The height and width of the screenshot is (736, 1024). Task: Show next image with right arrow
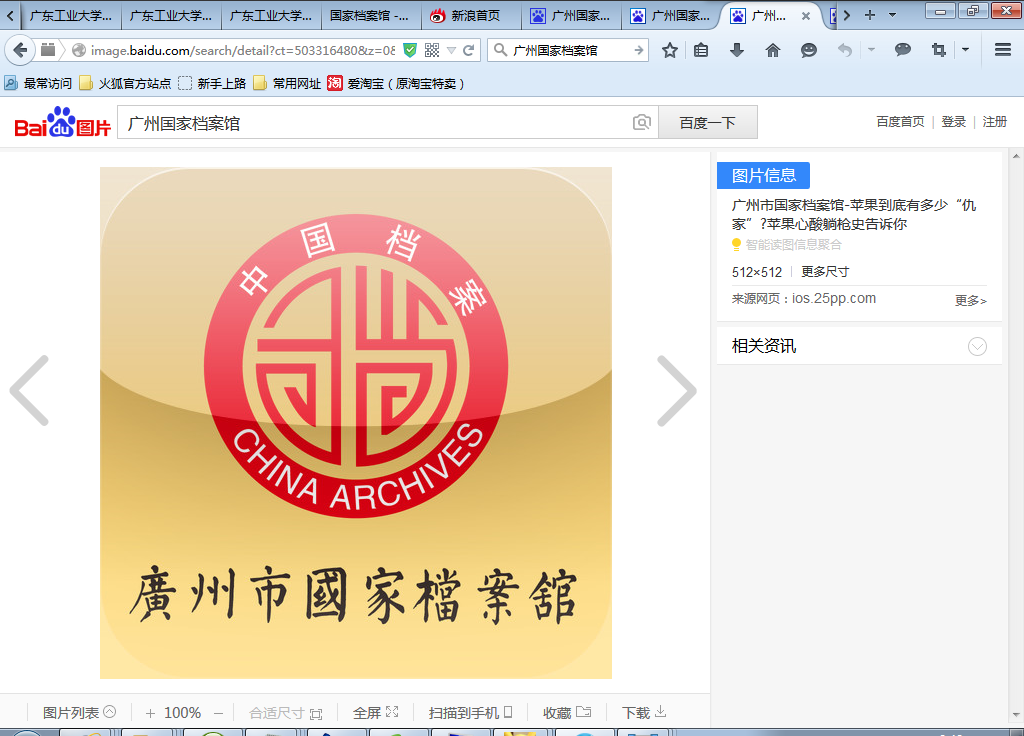pyautogui.click(x=677, y=391)
